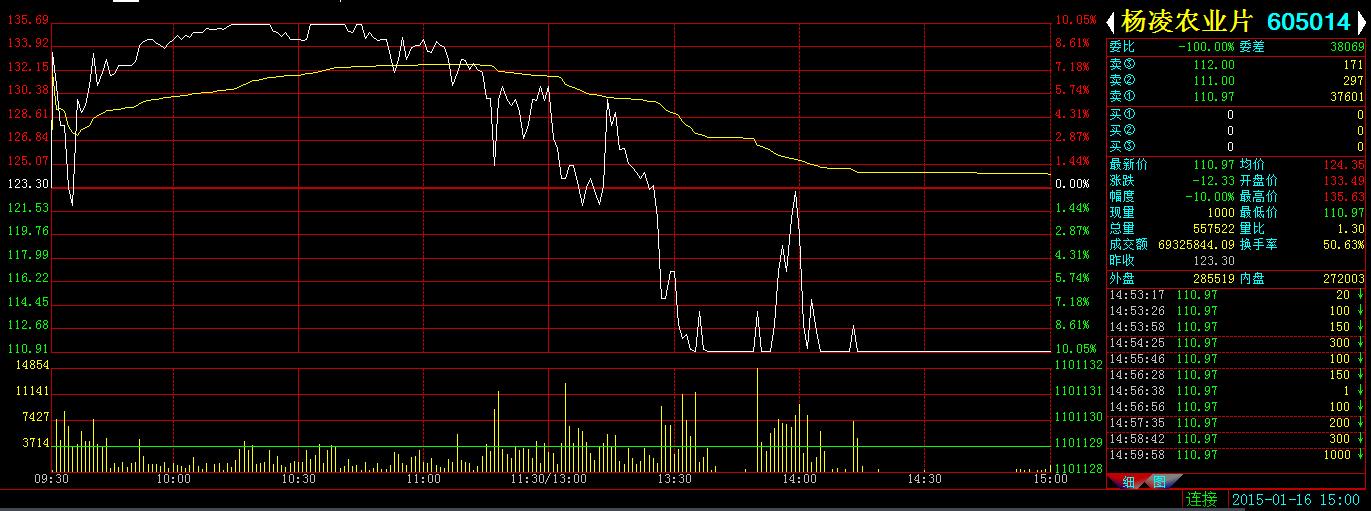1371x511 pixels.
Task: Click the 11:30/13:00 time axis label
Action: pos(549,480)
